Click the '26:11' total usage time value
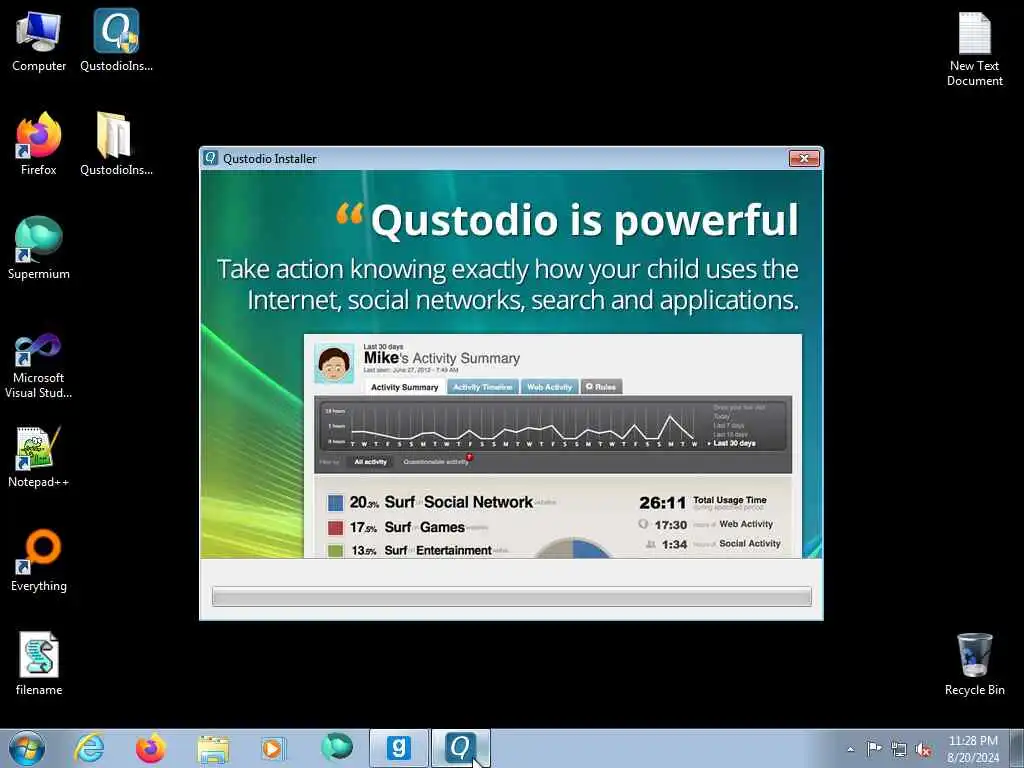This screenshot has height=768, width=1024. tap(662, 502)
